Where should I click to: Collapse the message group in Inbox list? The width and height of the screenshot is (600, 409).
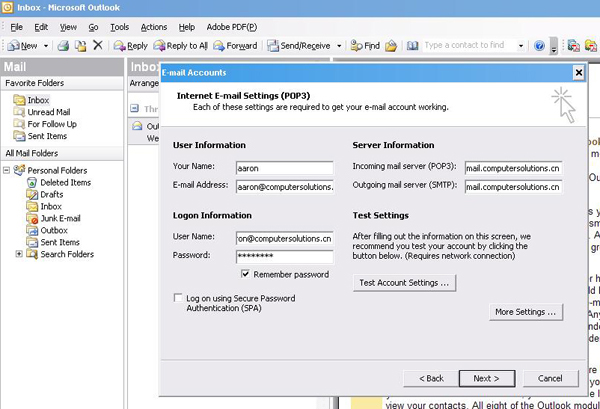(x=134, y=108)
